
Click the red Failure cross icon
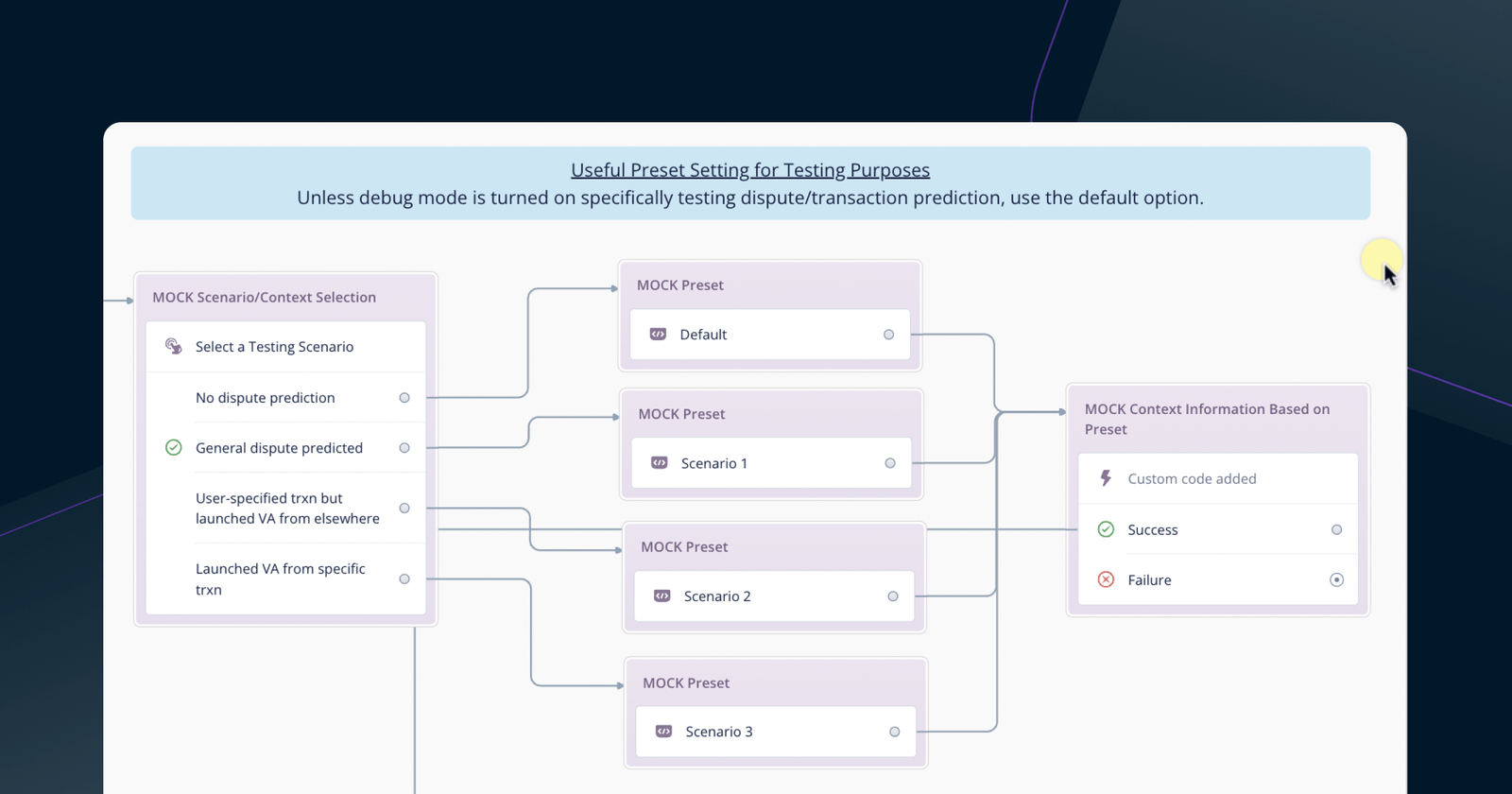[1106, 579]
